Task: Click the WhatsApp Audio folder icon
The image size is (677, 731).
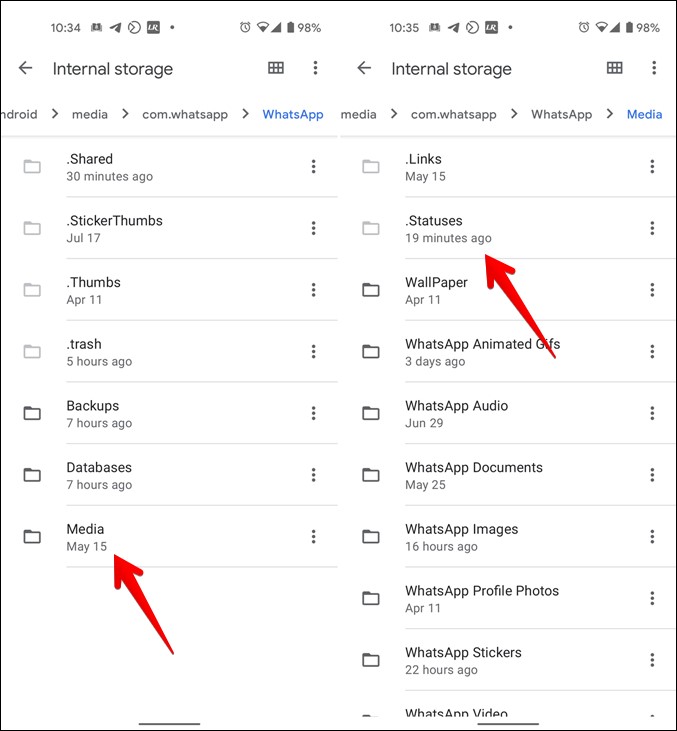Action: 371,414
